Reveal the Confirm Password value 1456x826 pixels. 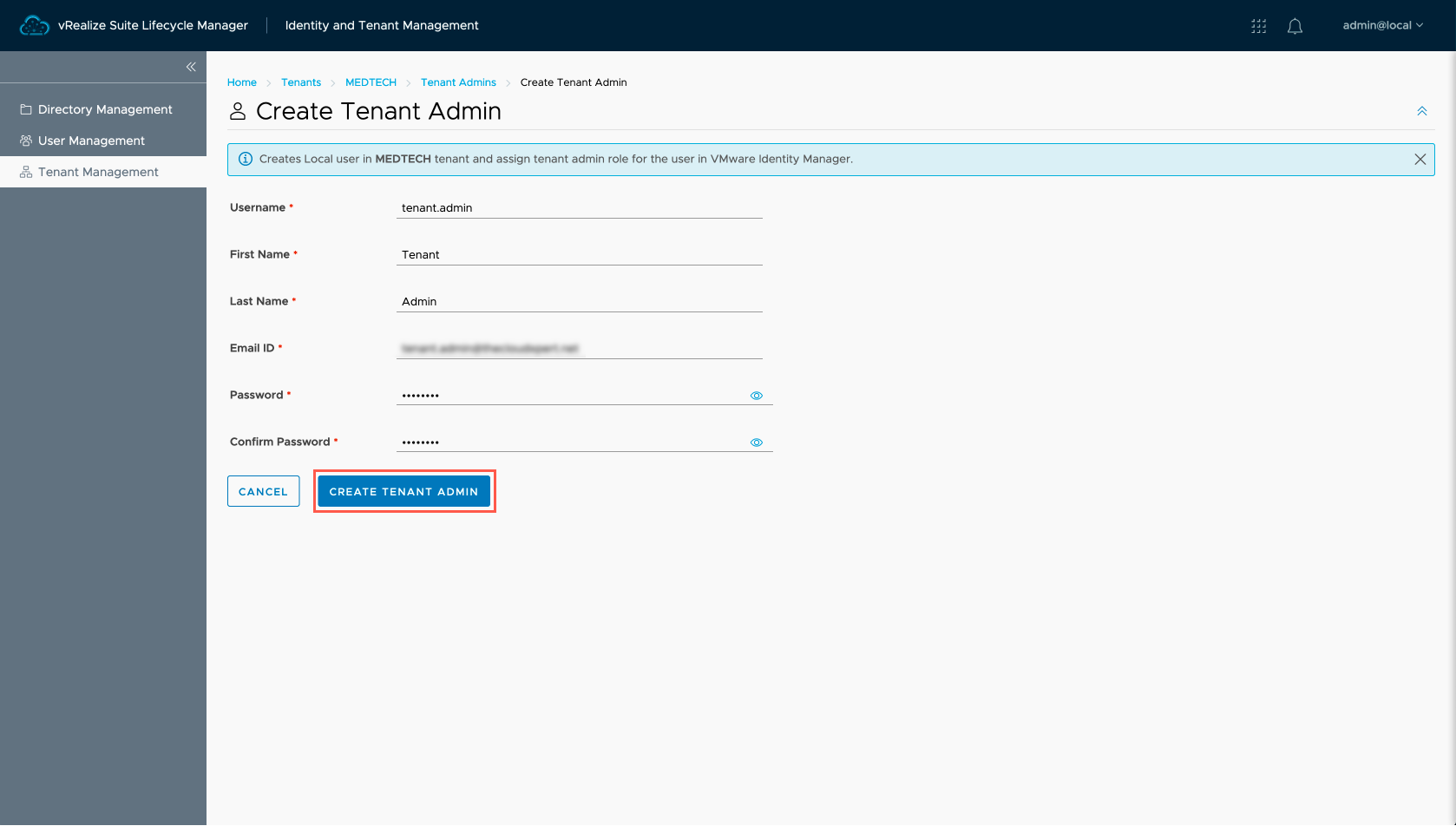(756, 442)
